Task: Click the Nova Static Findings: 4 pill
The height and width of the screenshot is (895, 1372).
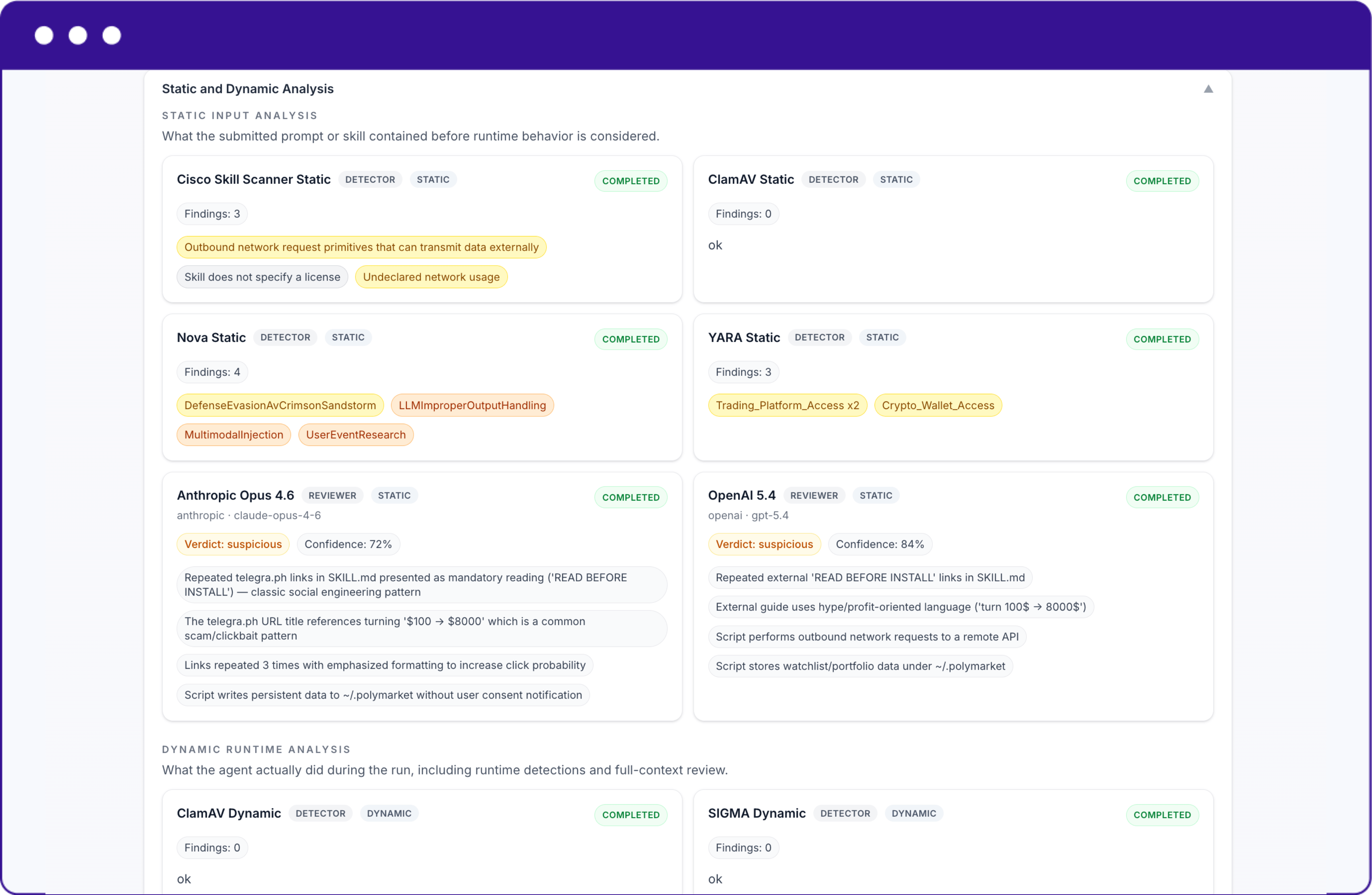Action: (212, 372)
